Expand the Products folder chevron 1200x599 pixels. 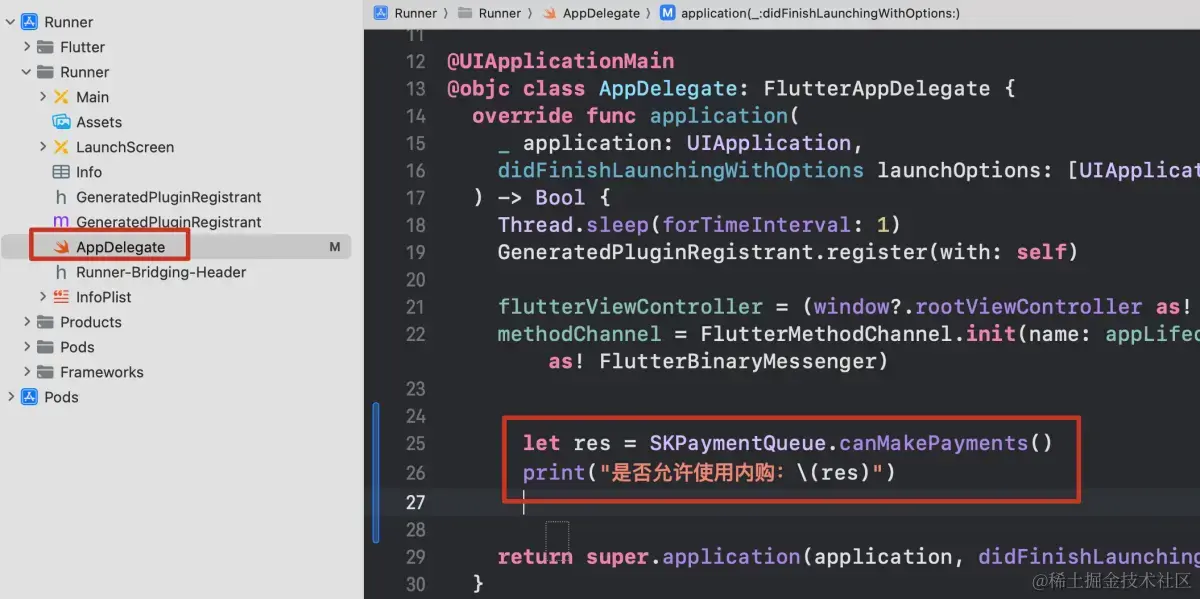(27, 322)
